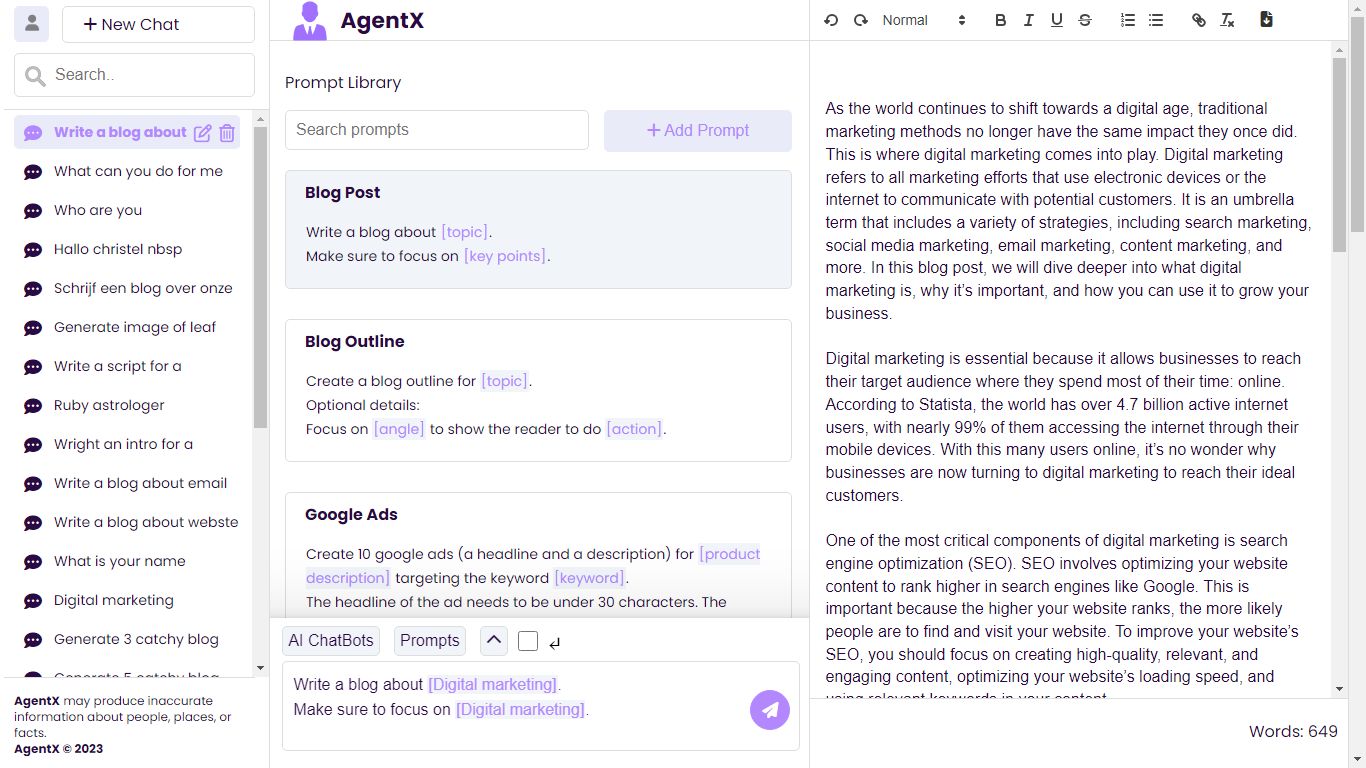The image size is (1366, 768).
Task: Switch to the AI ChatBots tab
Action: 330,640
